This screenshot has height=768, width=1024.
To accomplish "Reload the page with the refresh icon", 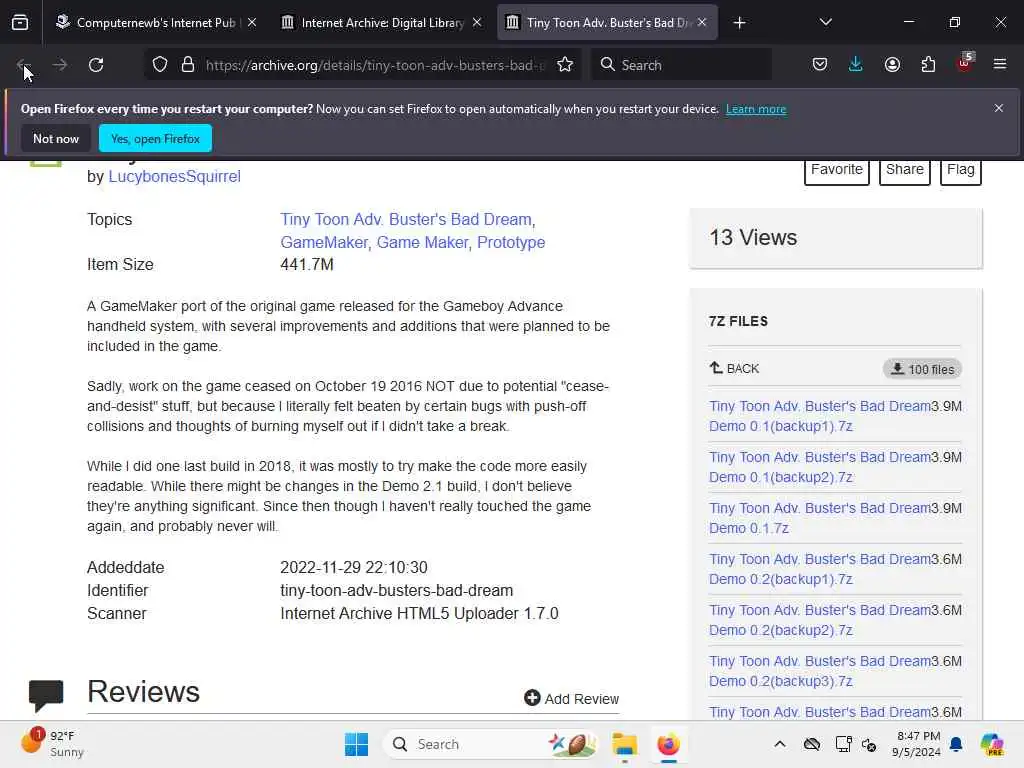I will (x=96, y=65).
